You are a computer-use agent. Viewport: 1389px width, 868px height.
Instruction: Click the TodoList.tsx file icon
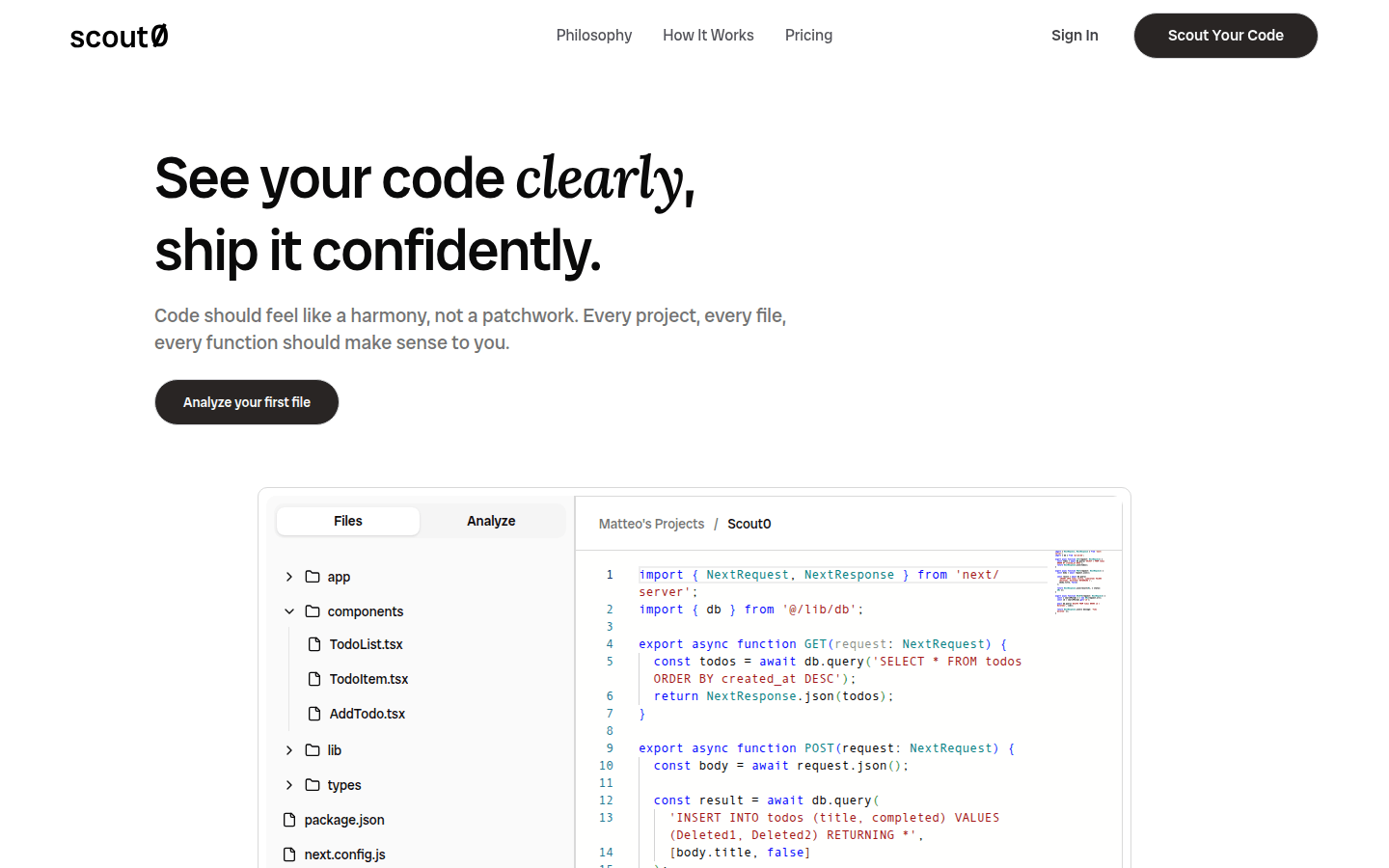coord(314,644)
